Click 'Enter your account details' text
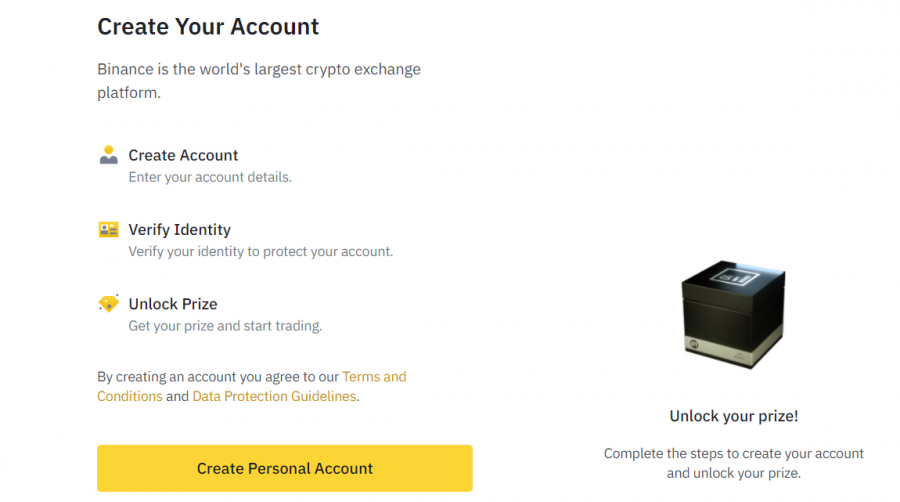Image resolution: width=900 pixels, height=502 pixels. coord(210,177)
